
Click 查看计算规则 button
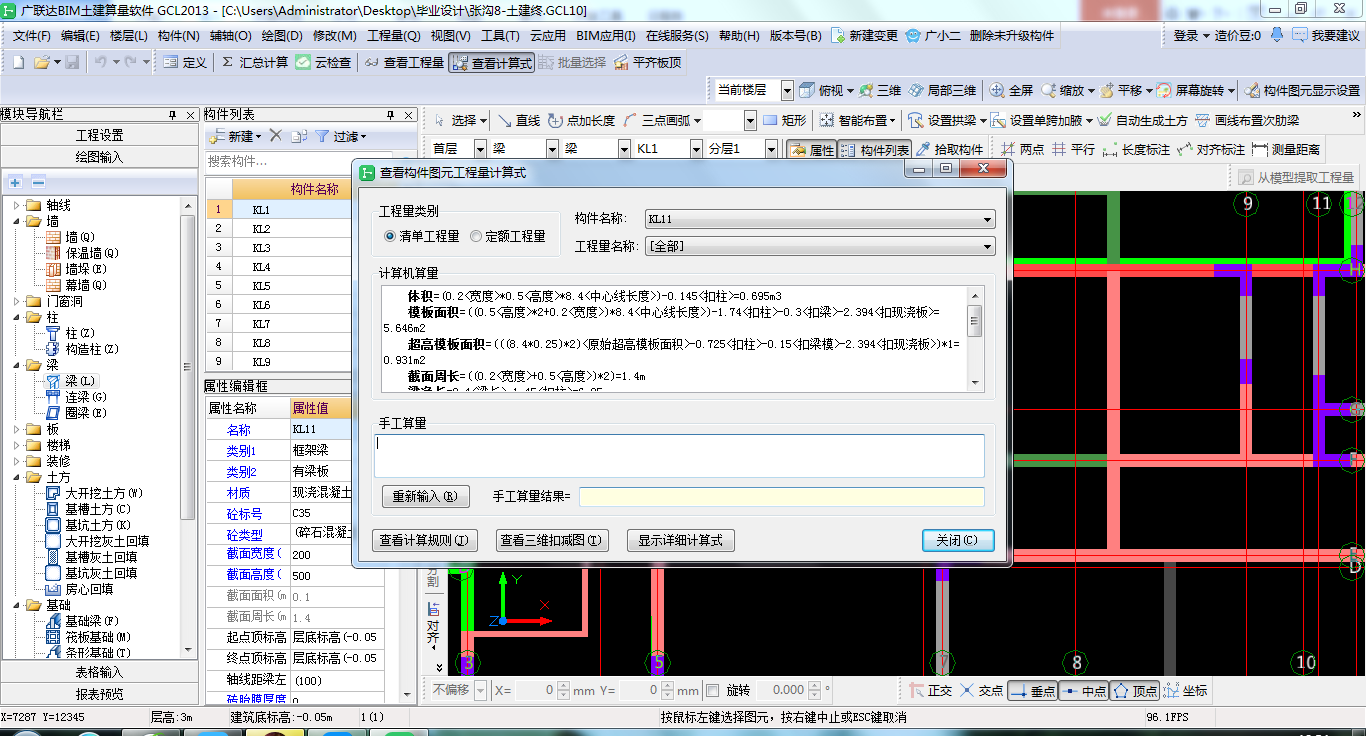424,540
